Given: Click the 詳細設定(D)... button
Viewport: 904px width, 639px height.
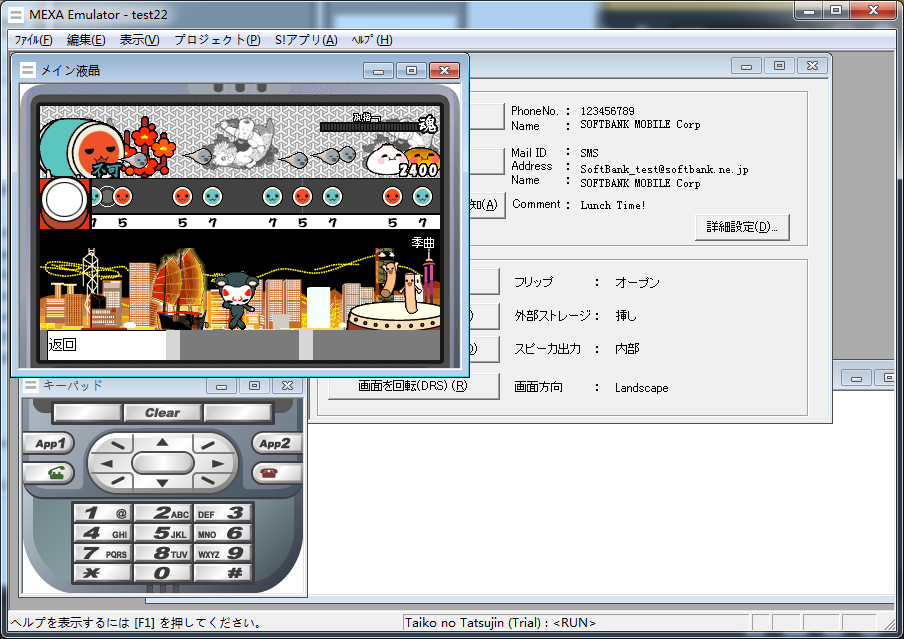Looking at the screenshot, I should [x=742, y=227].
